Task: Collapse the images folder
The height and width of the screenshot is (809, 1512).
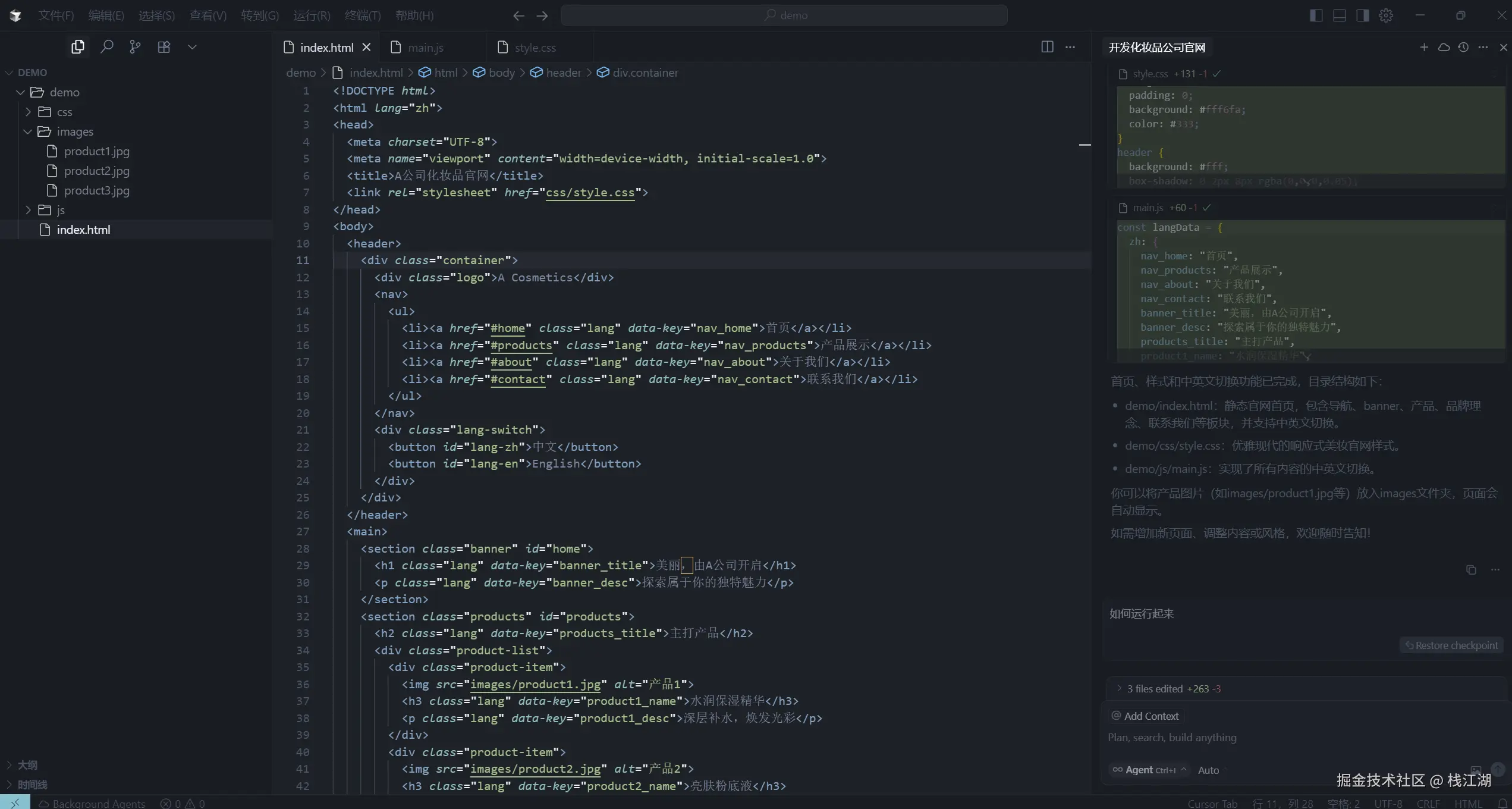Action: pyautogui.click(x=74, y=131)
